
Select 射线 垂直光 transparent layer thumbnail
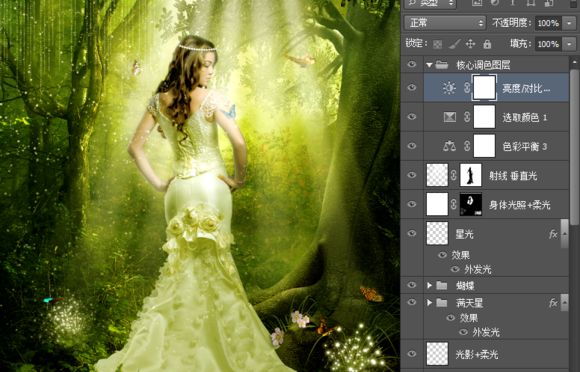coord(437,175)
